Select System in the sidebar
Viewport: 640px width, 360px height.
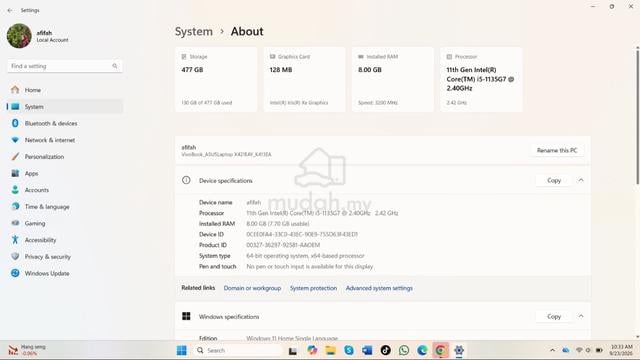pyautogui.click(x=64, y=107)
